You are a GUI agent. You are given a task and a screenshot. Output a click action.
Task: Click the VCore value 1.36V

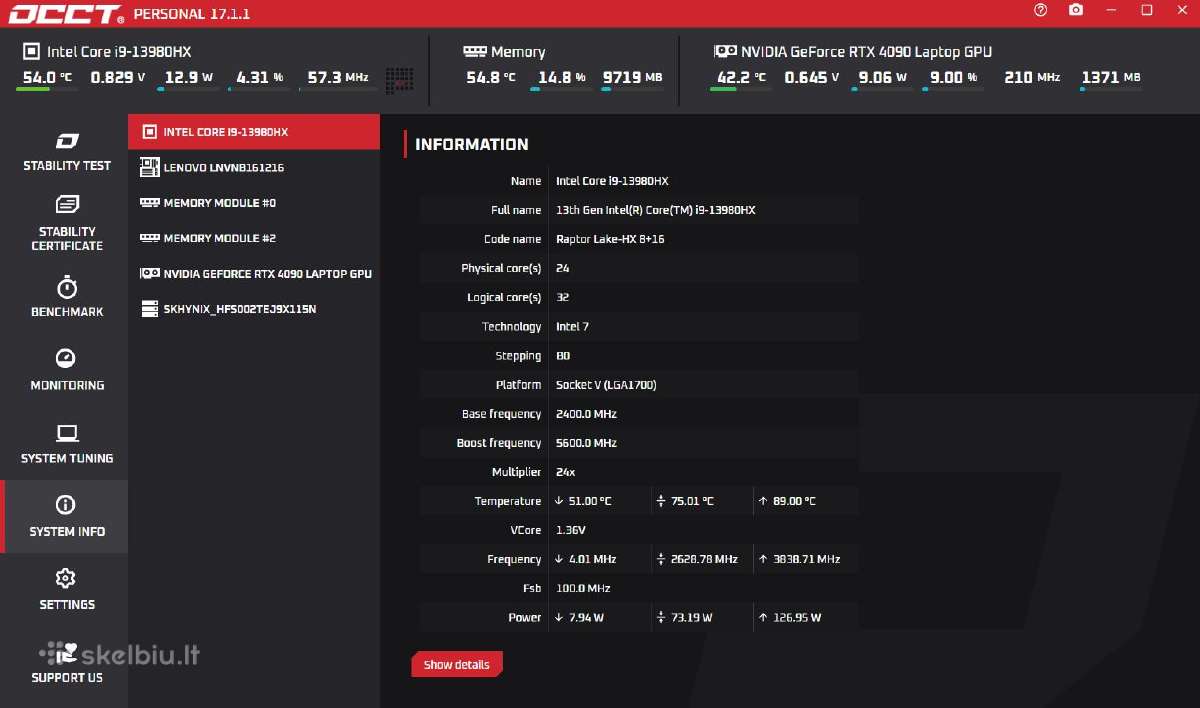[x=570, y=530]
